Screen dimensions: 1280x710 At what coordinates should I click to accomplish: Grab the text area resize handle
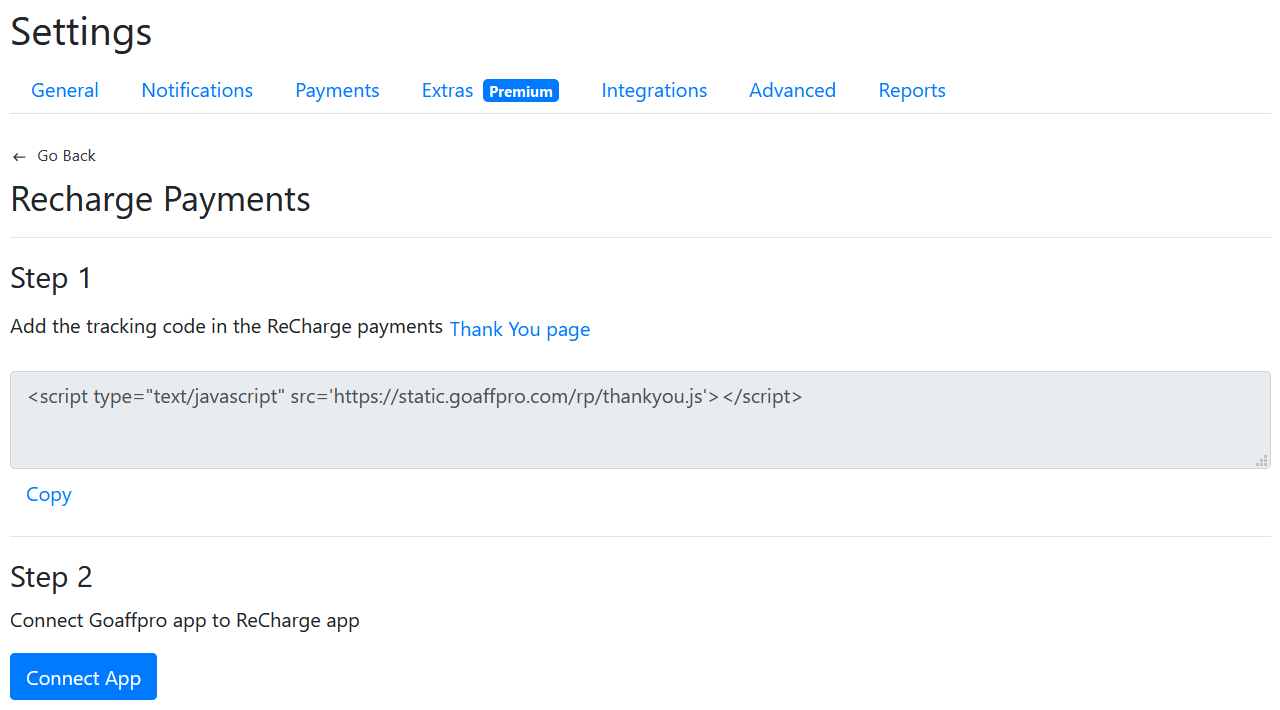pos(1262,460)
